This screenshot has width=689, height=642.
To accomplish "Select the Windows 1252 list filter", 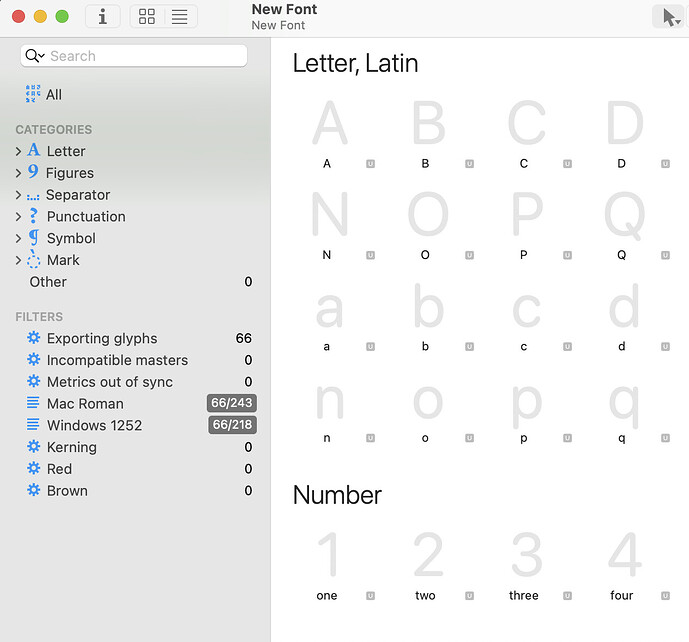I will 94,425.
